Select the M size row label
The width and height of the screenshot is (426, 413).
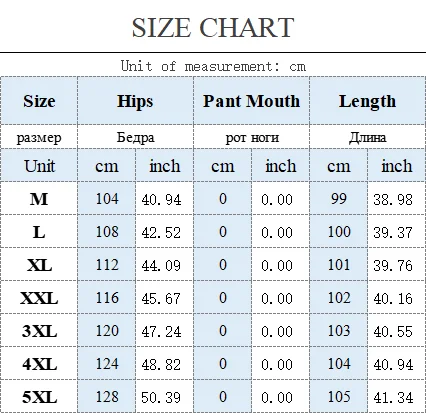[39, 199]
